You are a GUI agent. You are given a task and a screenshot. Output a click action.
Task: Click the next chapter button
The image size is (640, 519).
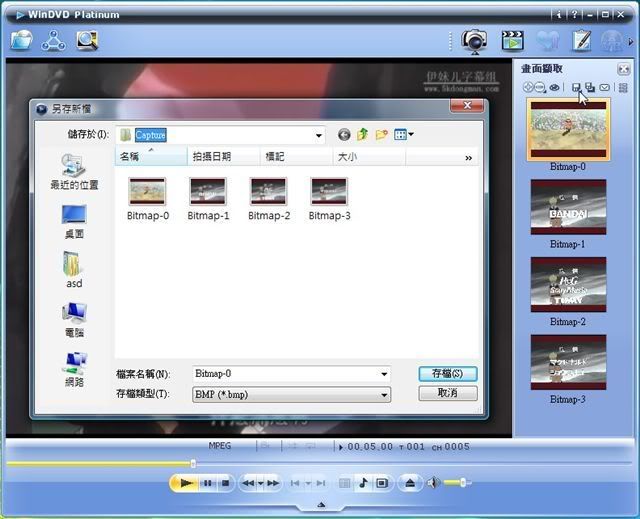click(321, 483)
